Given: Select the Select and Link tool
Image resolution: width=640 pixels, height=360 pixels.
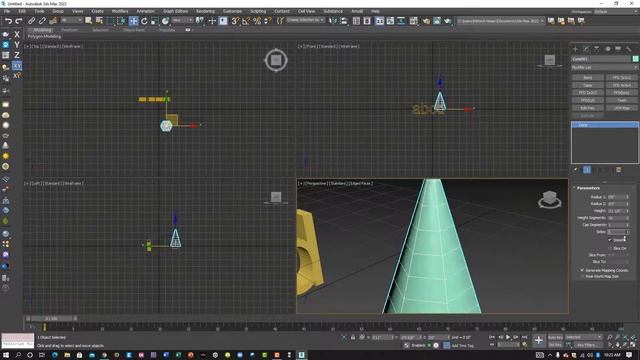Looking at the screenshot, I should coord(31,21).
